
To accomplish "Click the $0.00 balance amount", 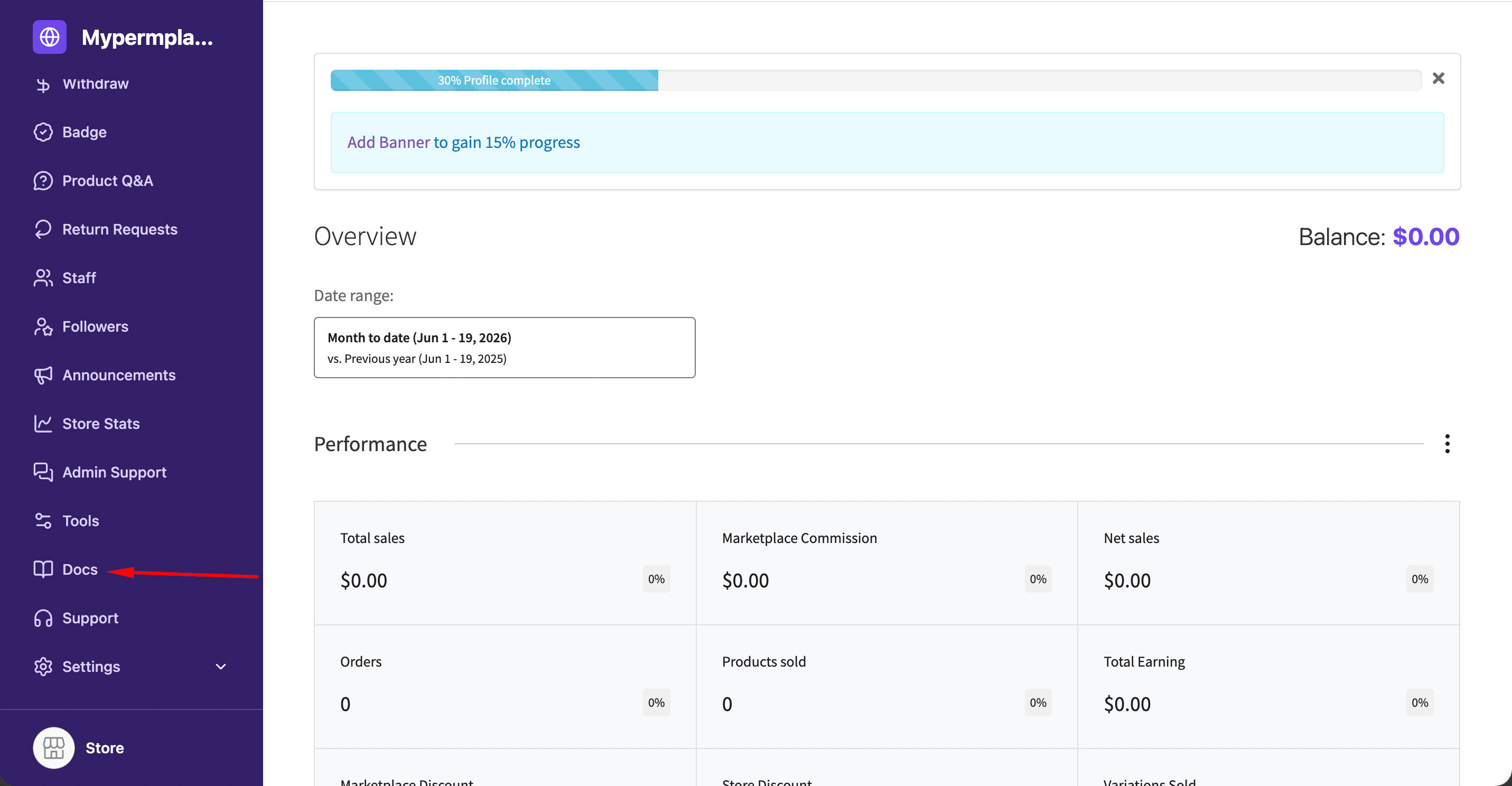I will 1425,237.
